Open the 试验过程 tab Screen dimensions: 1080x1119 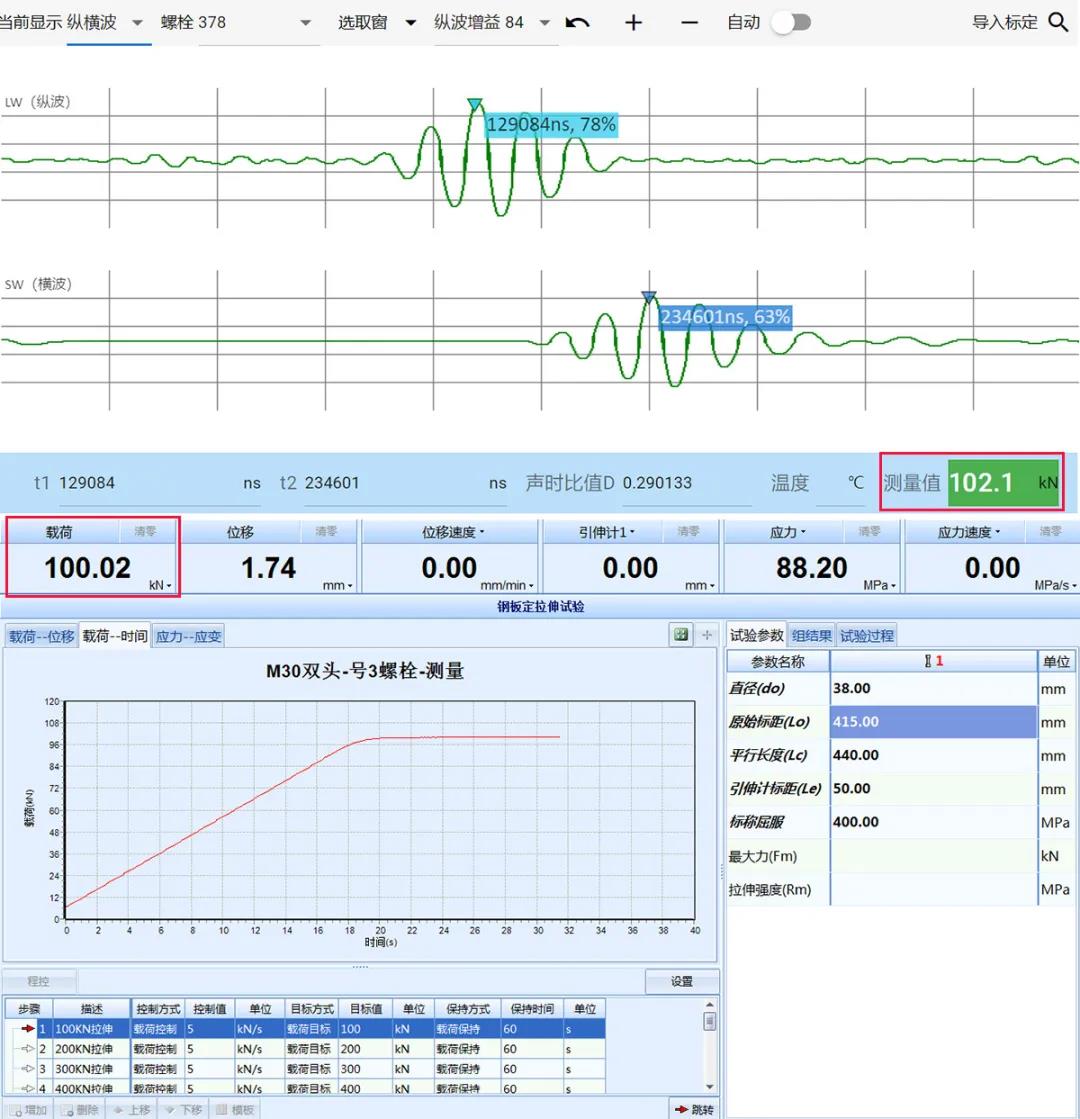tap(866, 635)
